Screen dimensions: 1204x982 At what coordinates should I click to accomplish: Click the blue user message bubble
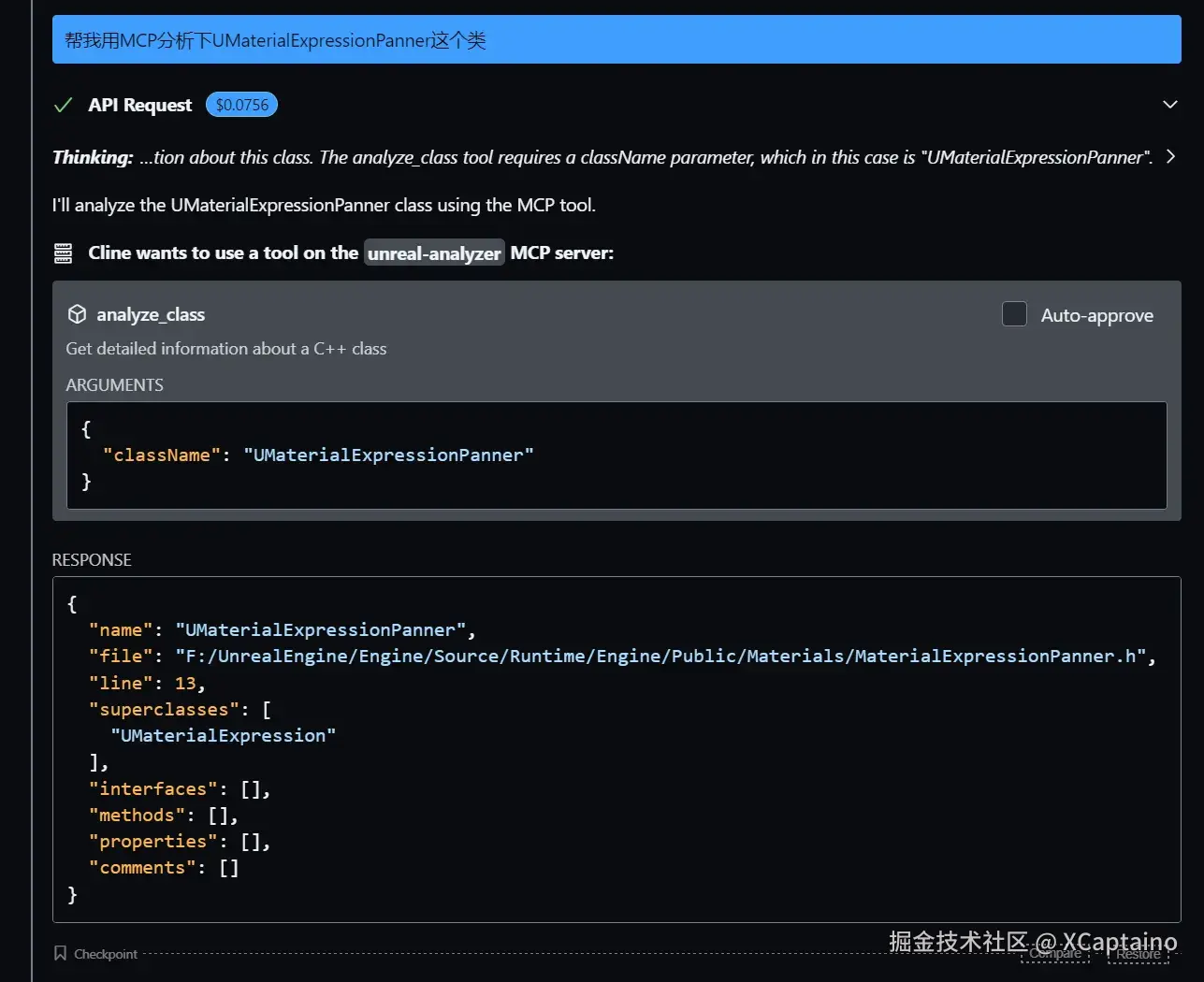point(616,40)
